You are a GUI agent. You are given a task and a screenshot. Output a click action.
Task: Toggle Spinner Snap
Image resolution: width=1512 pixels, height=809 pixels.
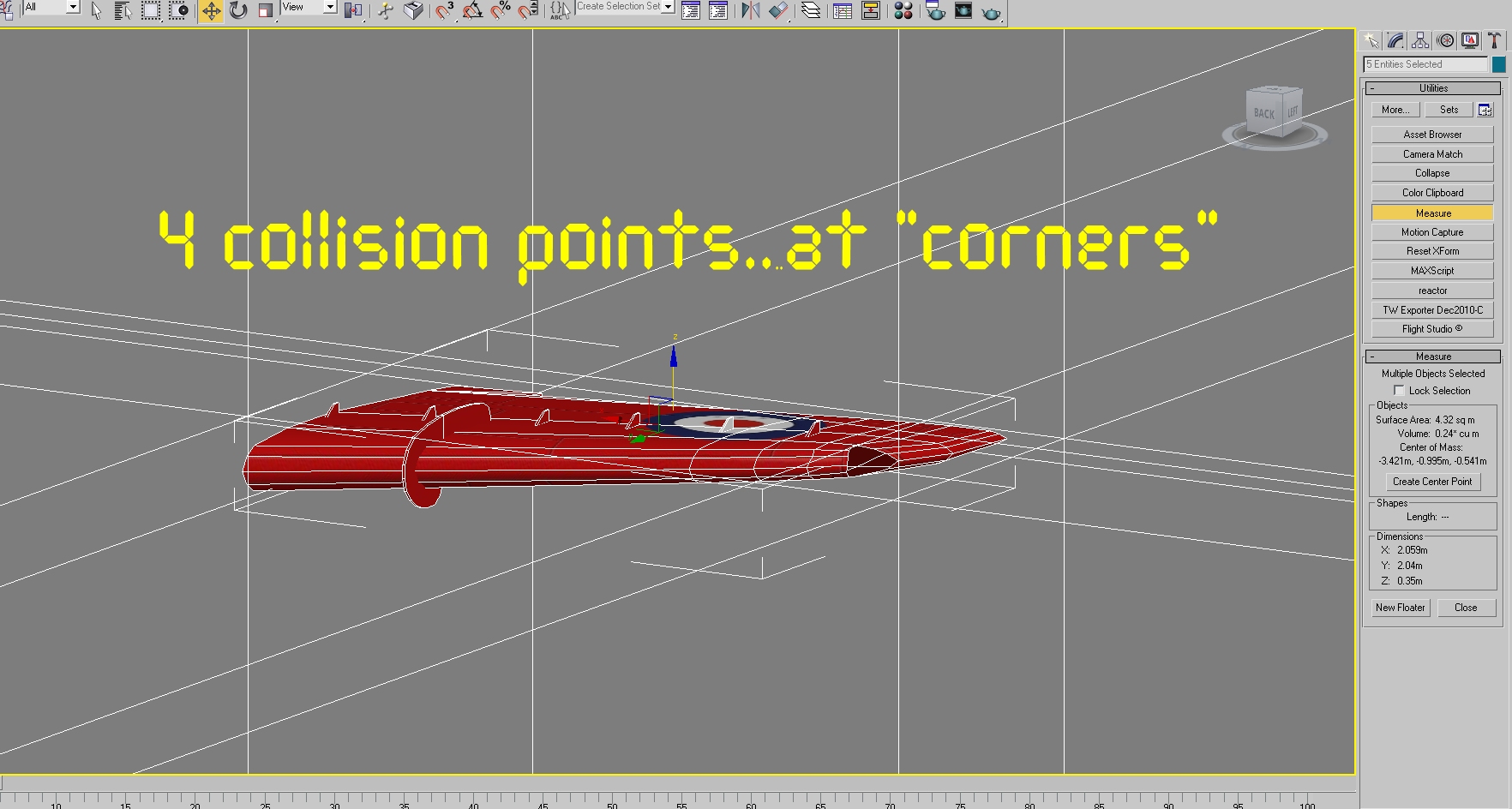coord(529,11)
